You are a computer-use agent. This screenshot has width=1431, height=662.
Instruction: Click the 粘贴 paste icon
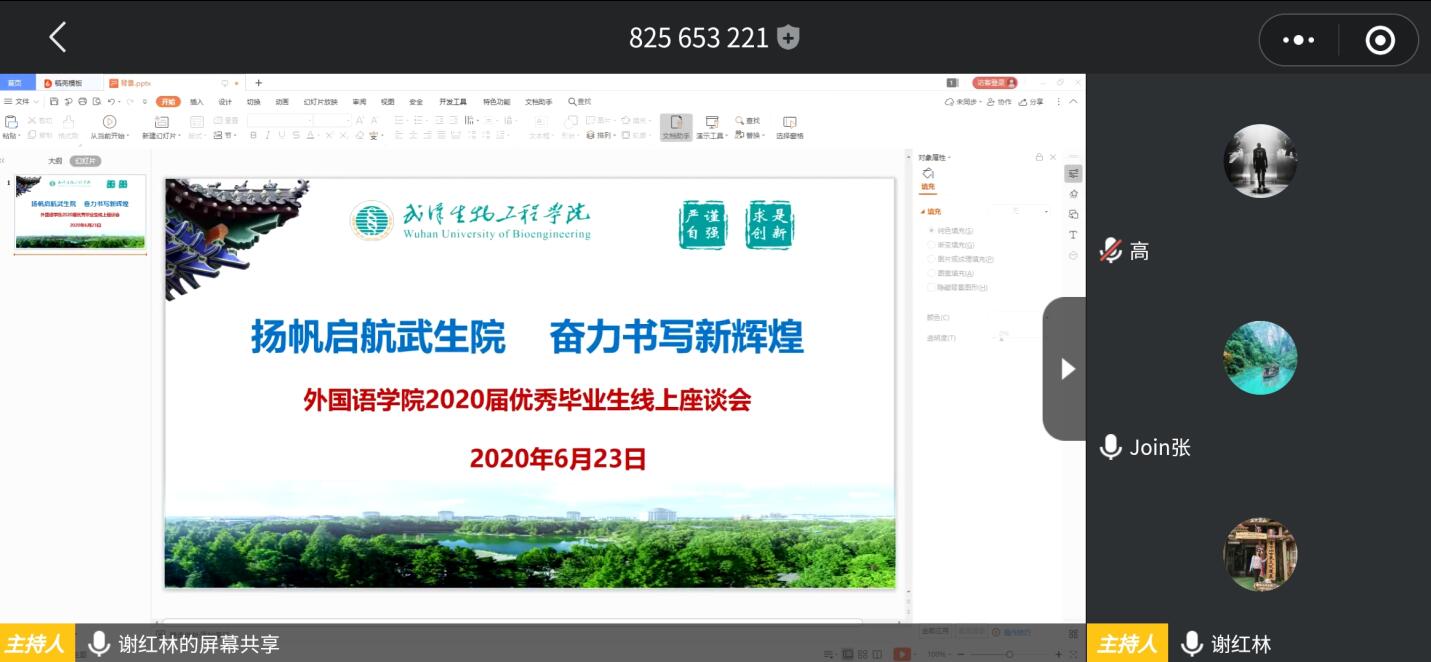[11, 123]
